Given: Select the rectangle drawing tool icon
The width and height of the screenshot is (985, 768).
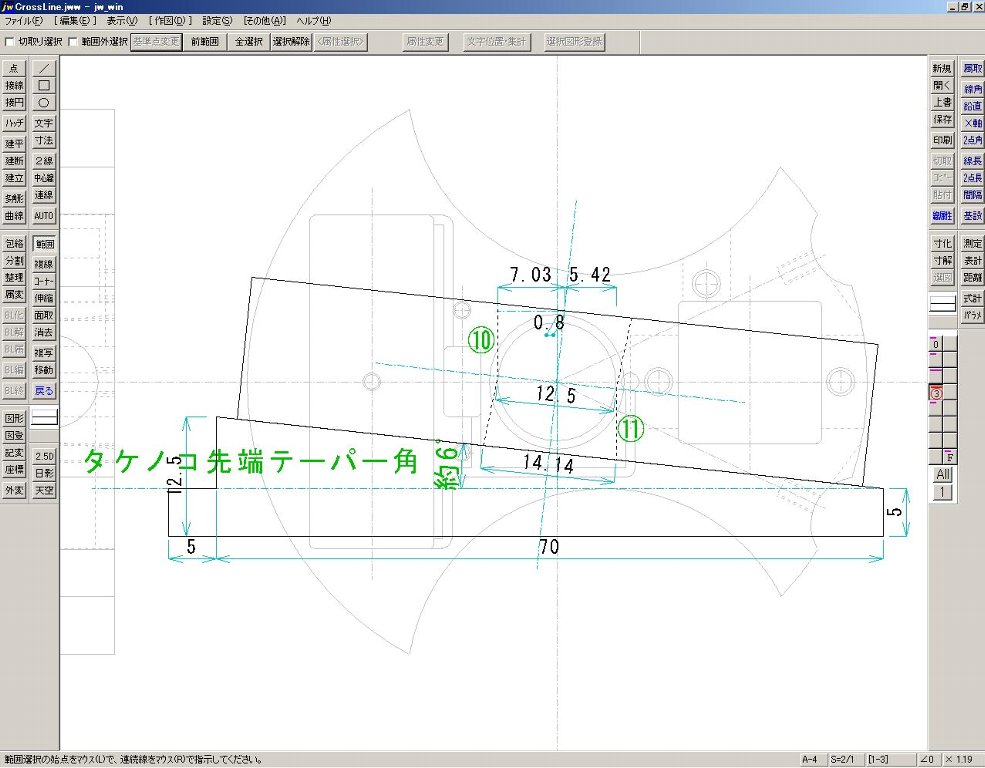Looking at the screenshot, I should (x=44, y=85).
